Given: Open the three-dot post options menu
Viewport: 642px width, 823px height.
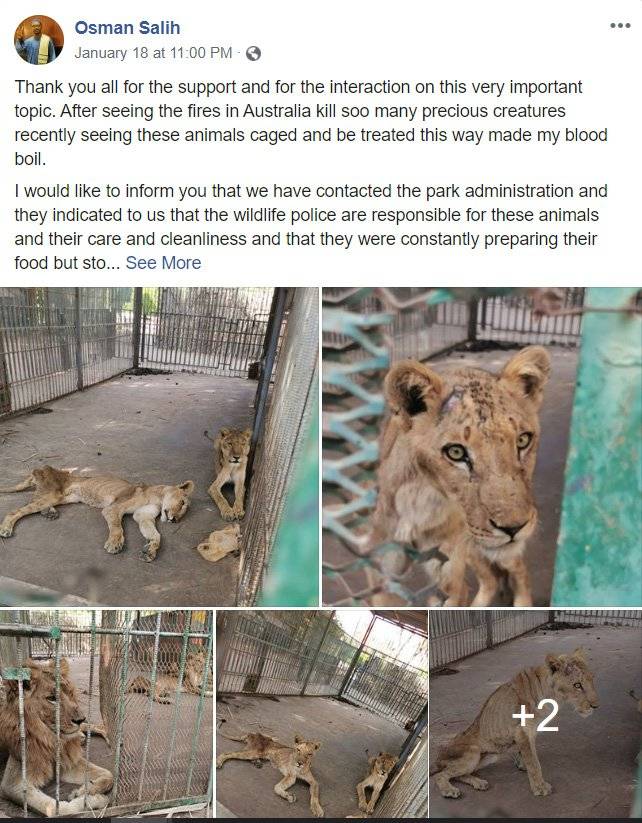Looking at the screenshot, I should 620,25.
